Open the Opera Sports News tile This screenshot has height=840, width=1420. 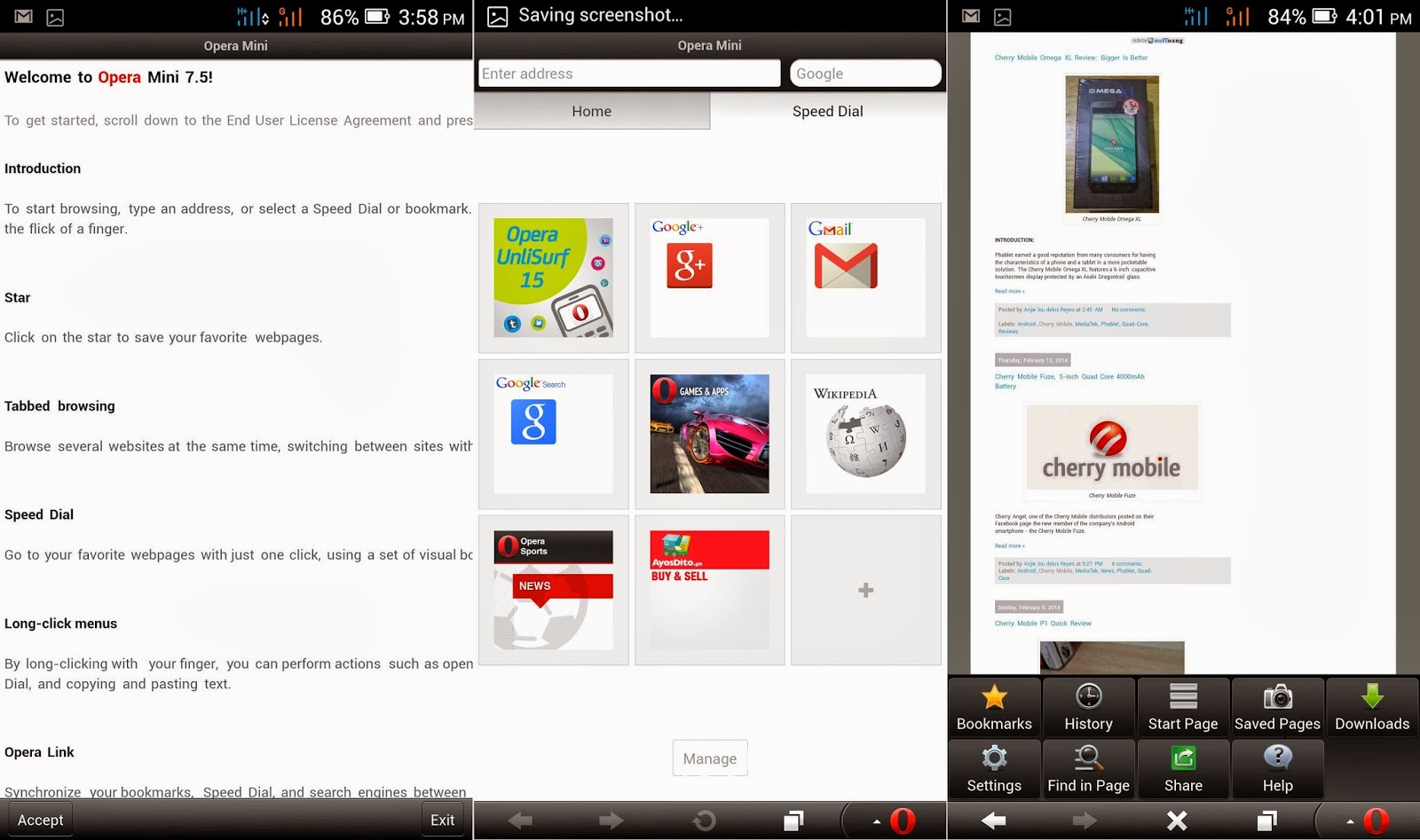coord(554,590)
